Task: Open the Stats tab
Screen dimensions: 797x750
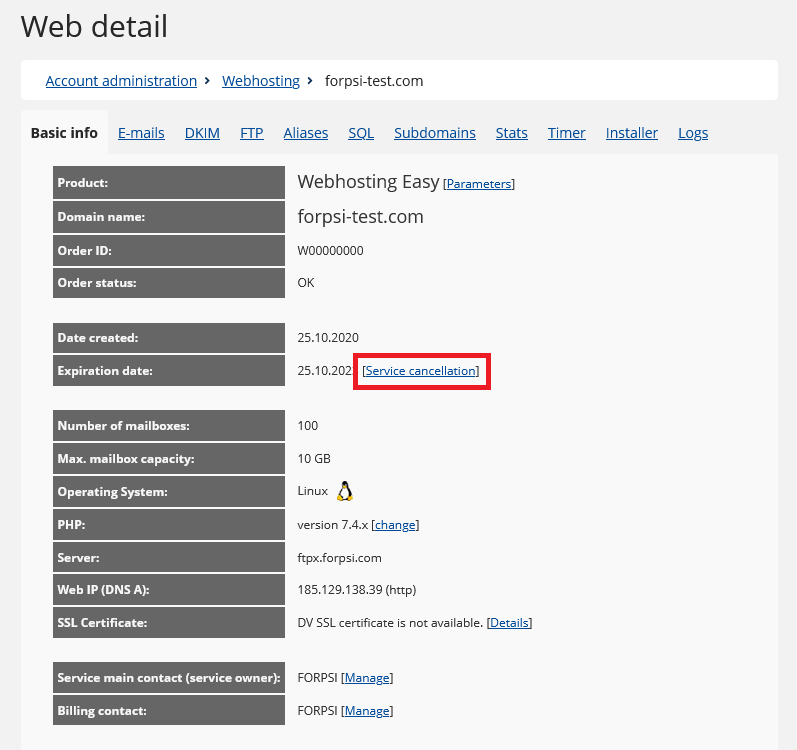Action: (x=511, y=133)
